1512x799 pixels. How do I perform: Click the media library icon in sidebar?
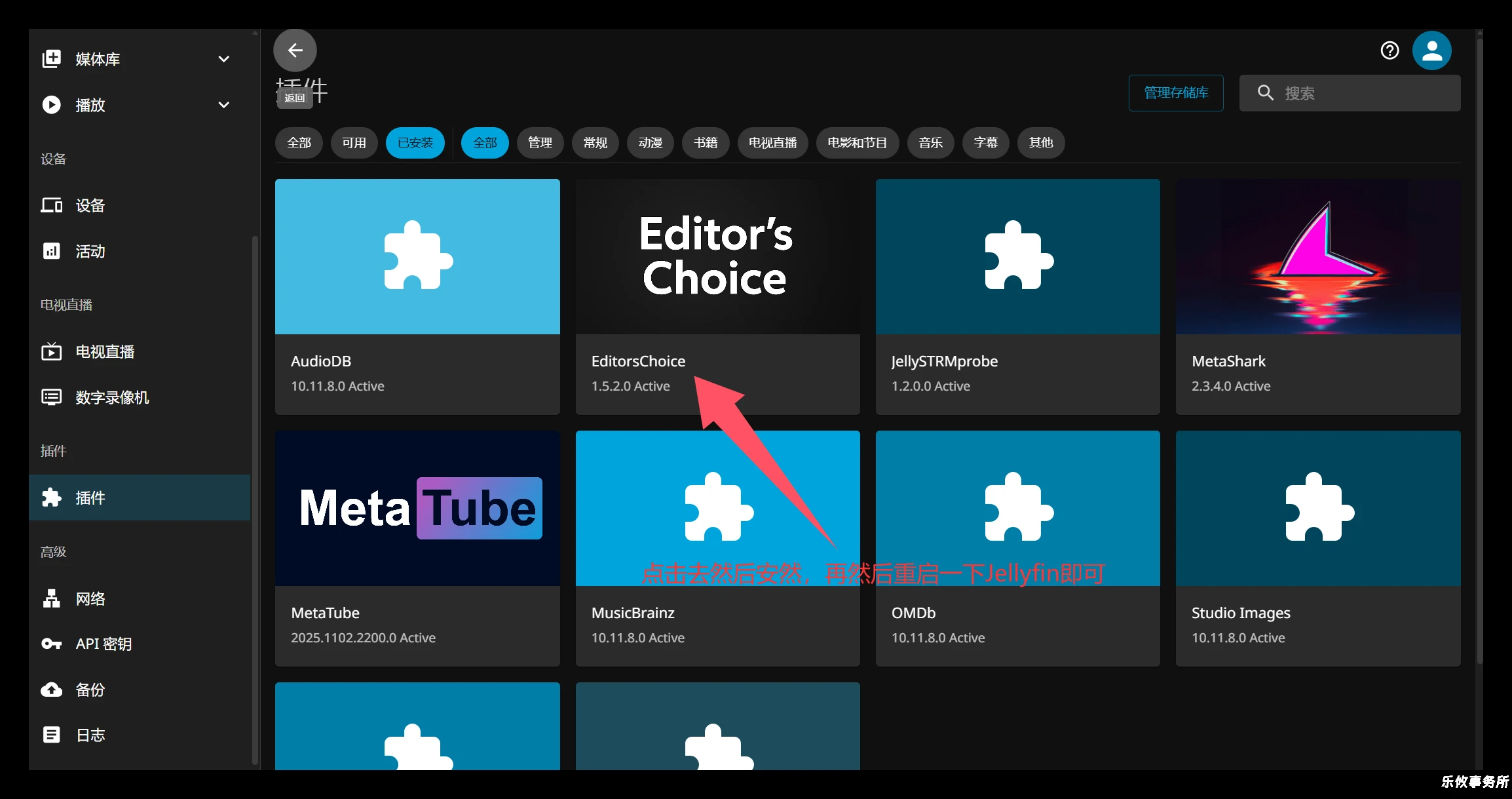52,59
